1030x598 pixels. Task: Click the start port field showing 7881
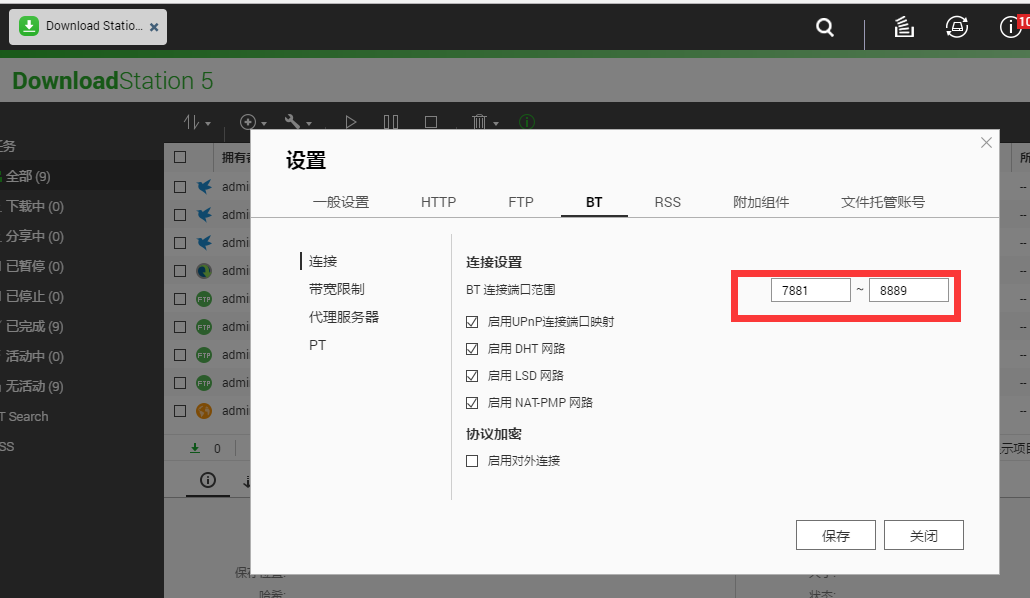pos(811,290)
